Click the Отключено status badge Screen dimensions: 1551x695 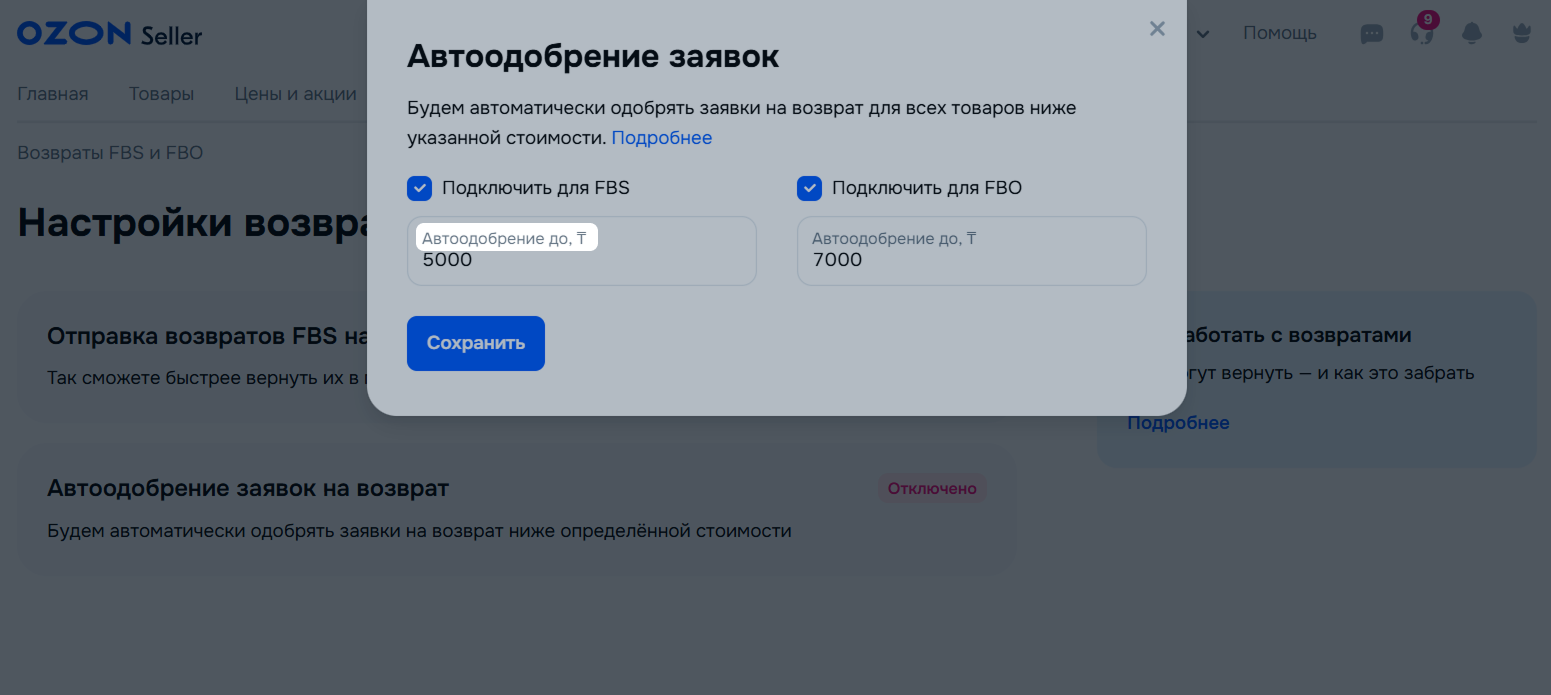[x=932, y=489]
